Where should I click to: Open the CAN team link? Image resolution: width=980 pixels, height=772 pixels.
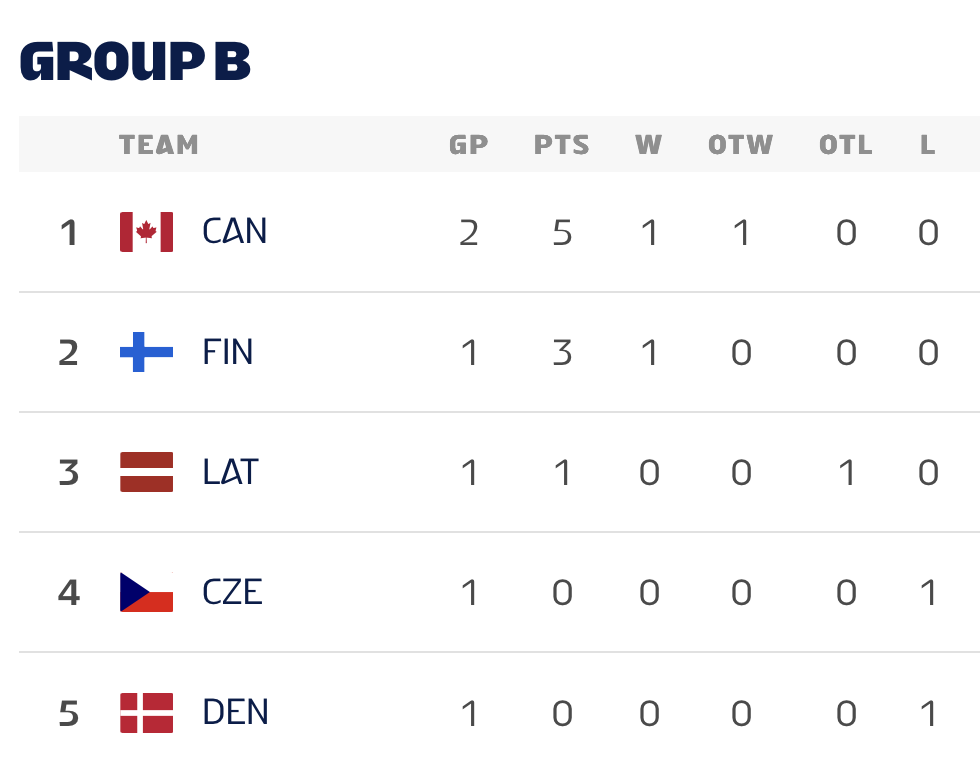(235, 232)
